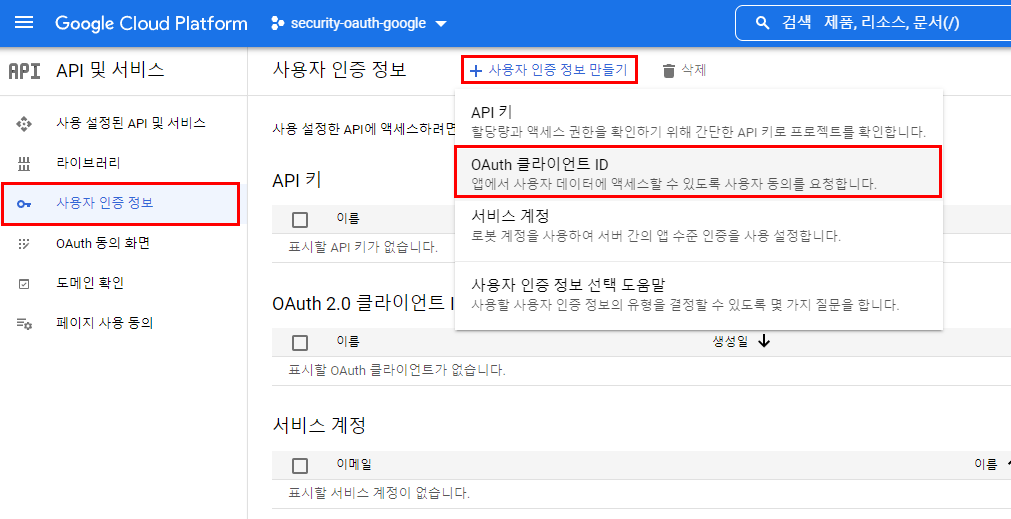Viewport: 1011px width, 519px height.
Task: Click the 서비스 계정 section heading
Action: click(x=319, y=426)
